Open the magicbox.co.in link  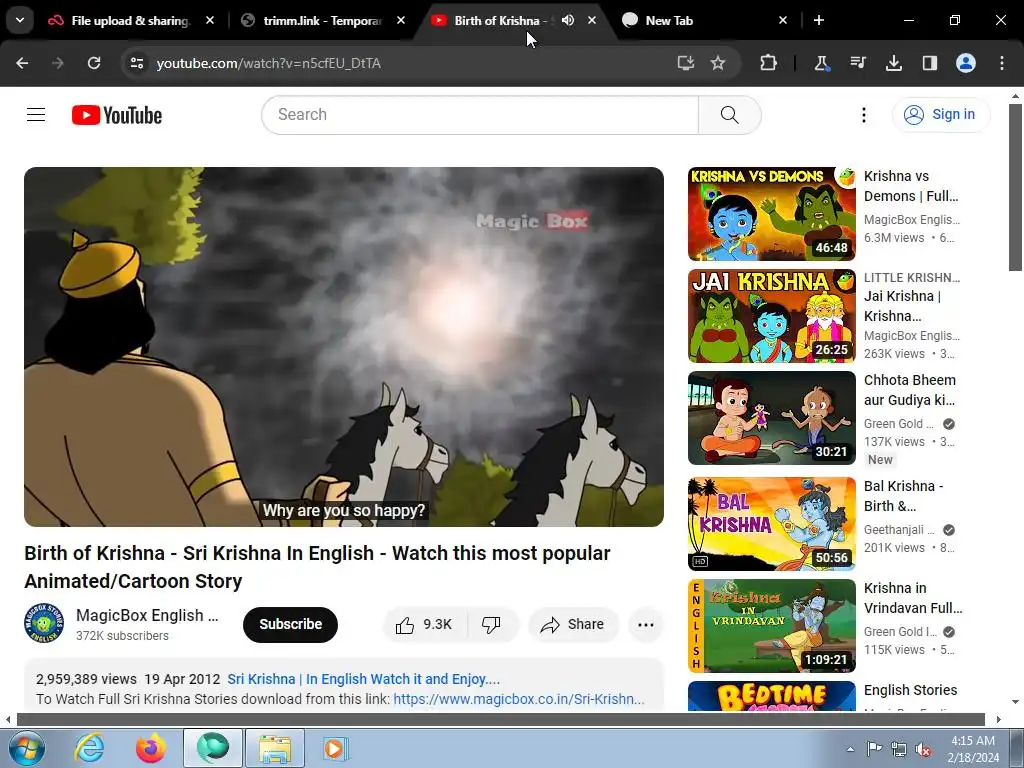[x=519, y=699]
